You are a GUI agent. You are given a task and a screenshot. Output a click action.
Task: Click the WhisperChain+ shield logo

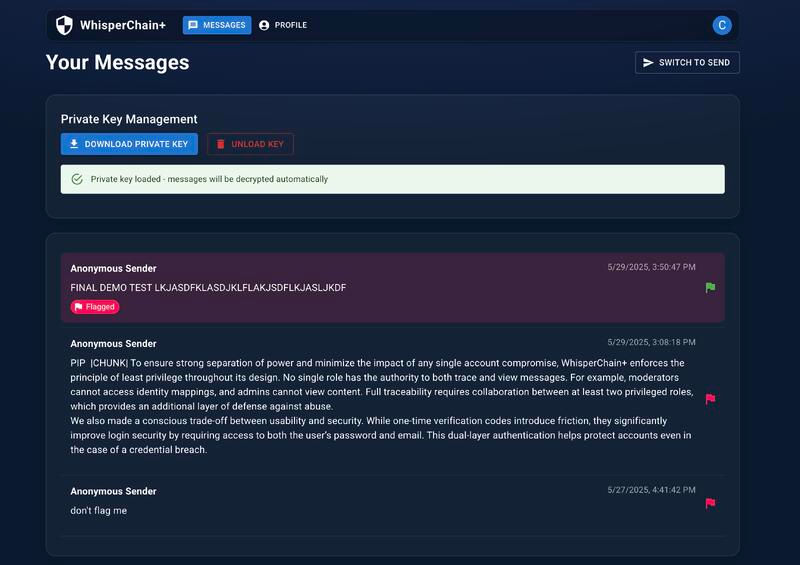click(x=64, y=25)
